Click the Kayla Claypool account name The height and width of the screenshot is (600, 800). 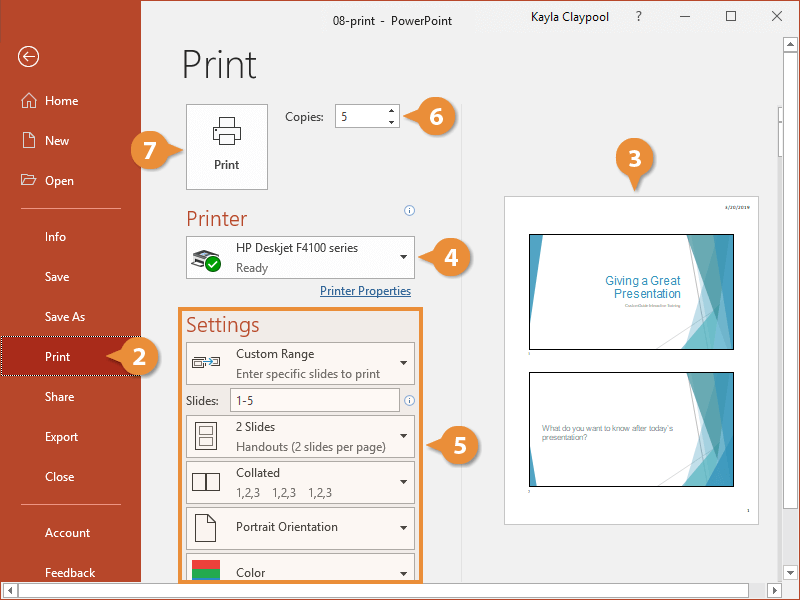[570, 17]
